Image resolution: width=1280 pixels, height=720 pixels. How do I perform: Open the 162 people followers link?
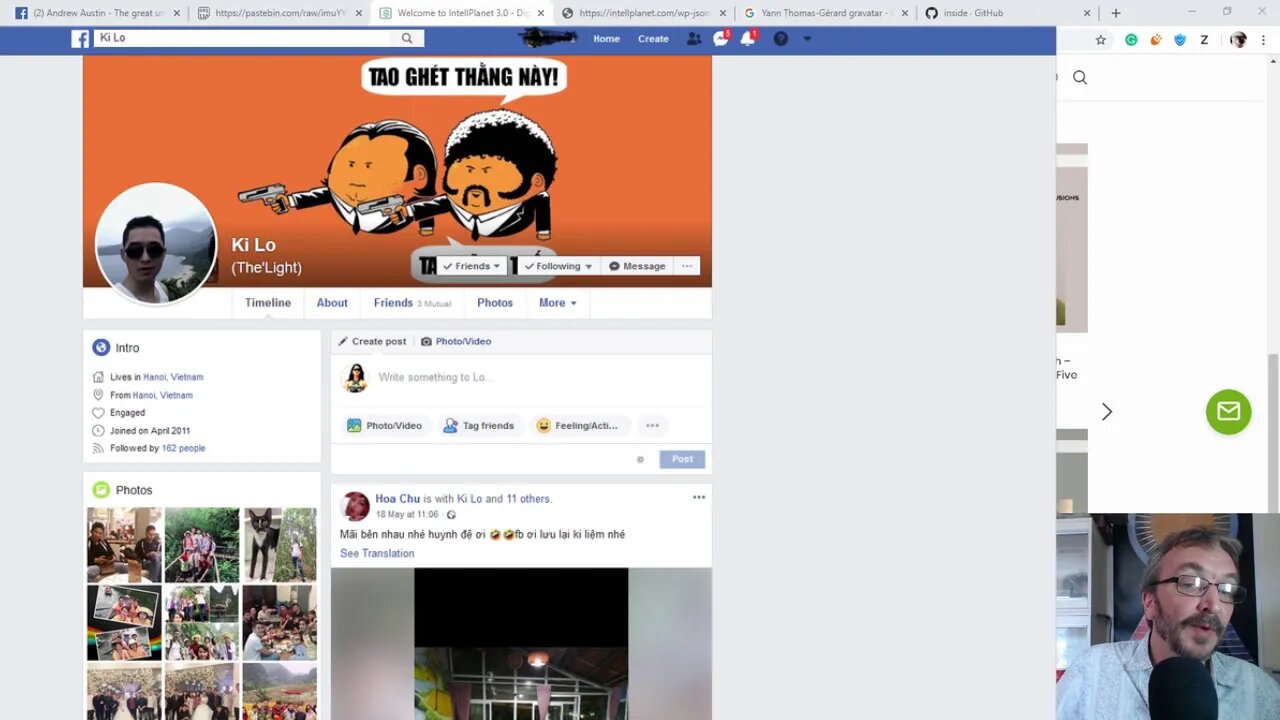click(183, 448)
